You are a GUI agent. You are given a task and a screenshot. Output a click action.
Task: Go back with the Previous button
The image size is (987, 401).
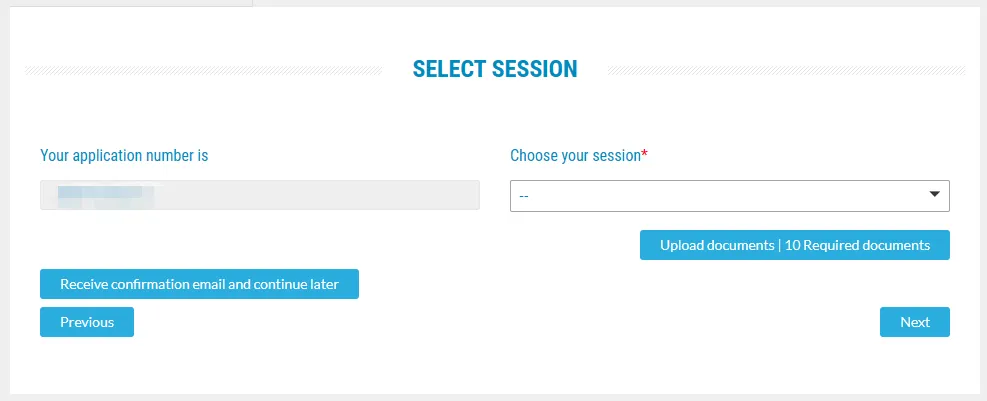coord(87,322)
